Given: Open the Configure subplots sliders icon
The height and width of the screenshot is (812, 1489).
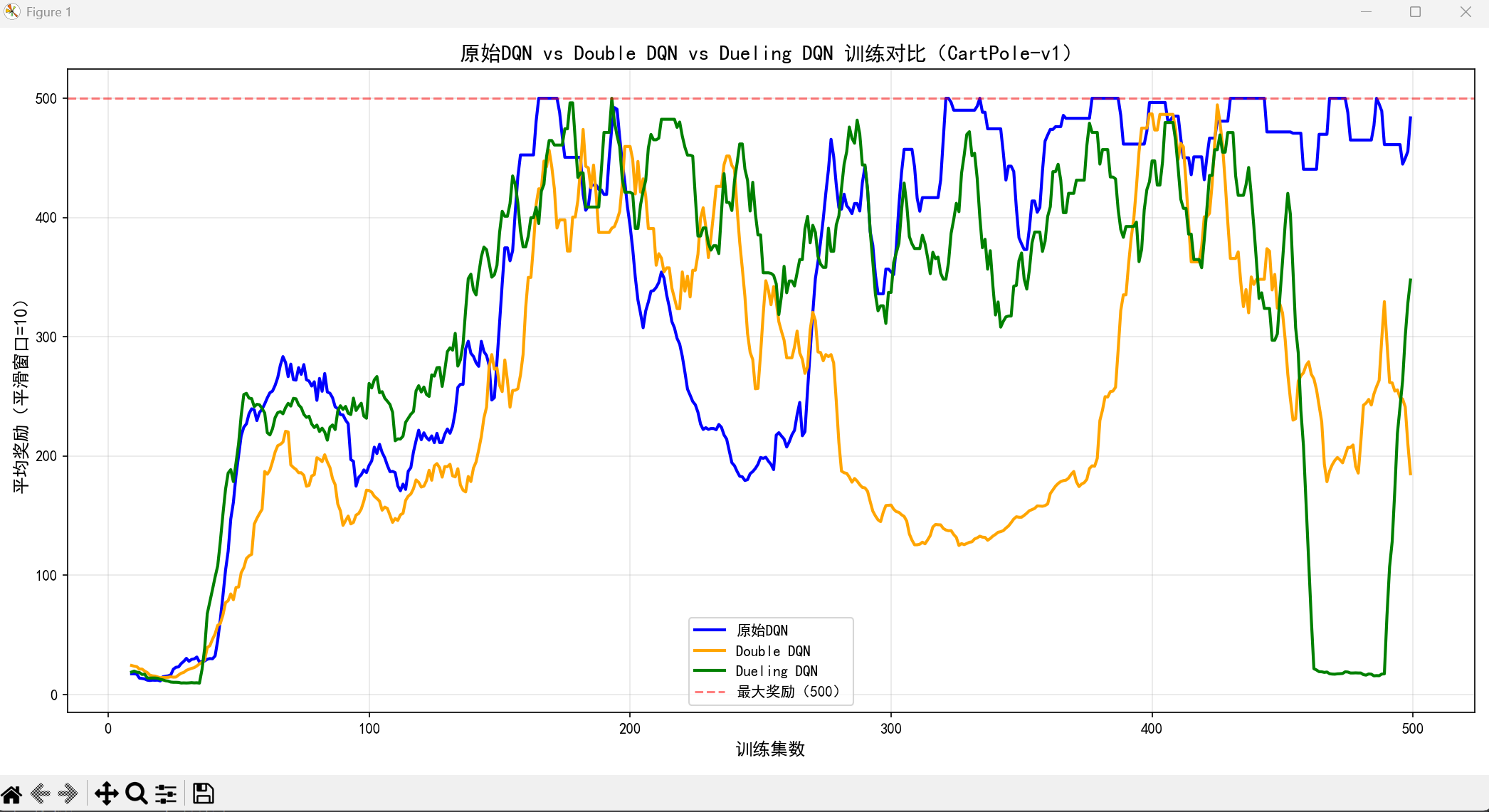Looking at the screenshot, I should tap(166, 793).
